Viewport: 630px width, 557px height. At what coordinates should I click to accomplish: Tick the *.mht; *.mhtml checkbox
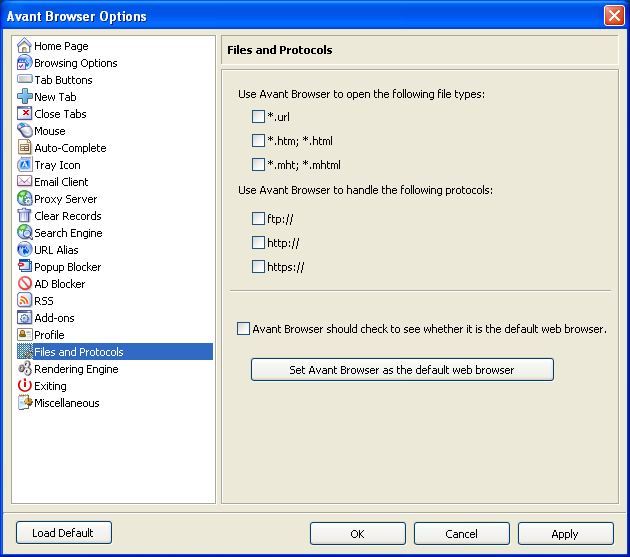[x=258, y=165]
